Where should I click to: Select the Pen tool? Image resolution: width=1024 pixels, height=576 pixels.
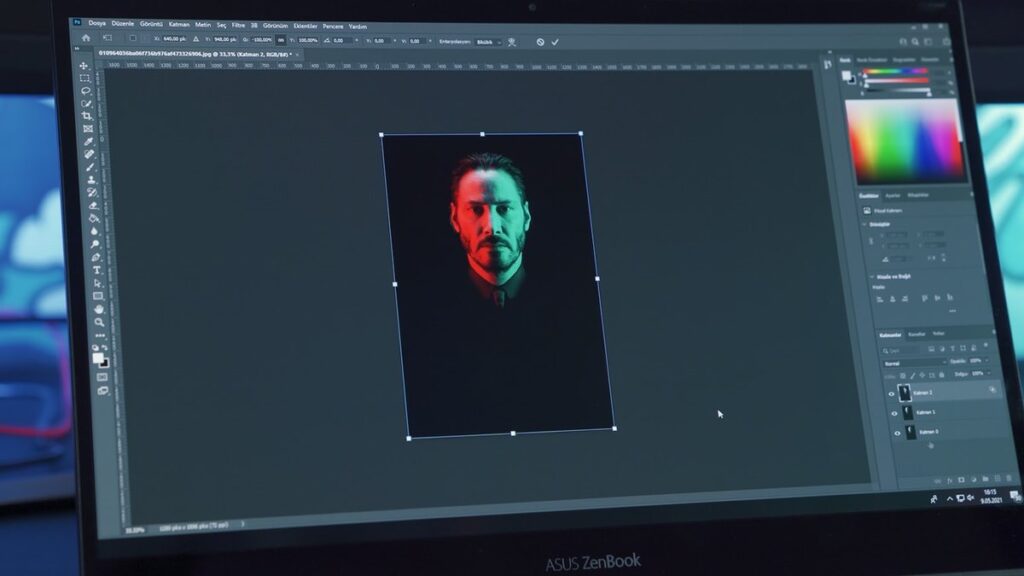pos(96,257)
